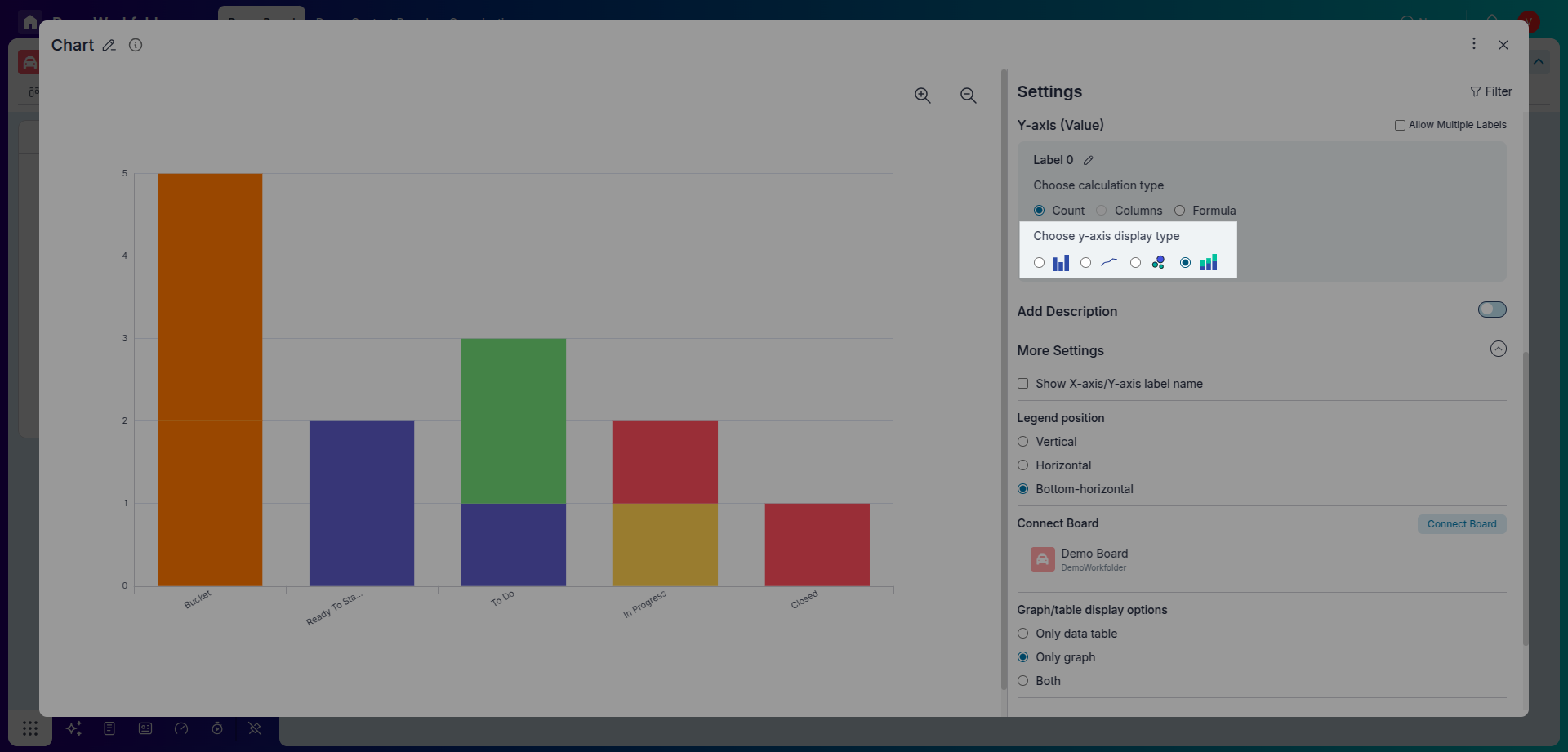Click the orange Bucket bar in chart
The height and width of the screenshot is (752, 1568).
210,380
